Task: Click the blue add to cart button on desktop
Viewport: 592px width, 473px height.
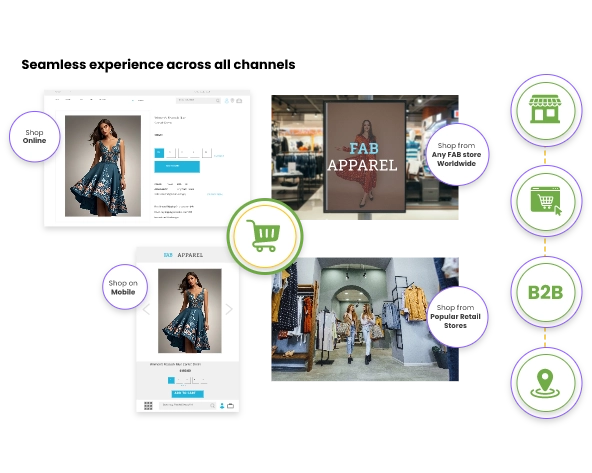Action: click(177, 166)
